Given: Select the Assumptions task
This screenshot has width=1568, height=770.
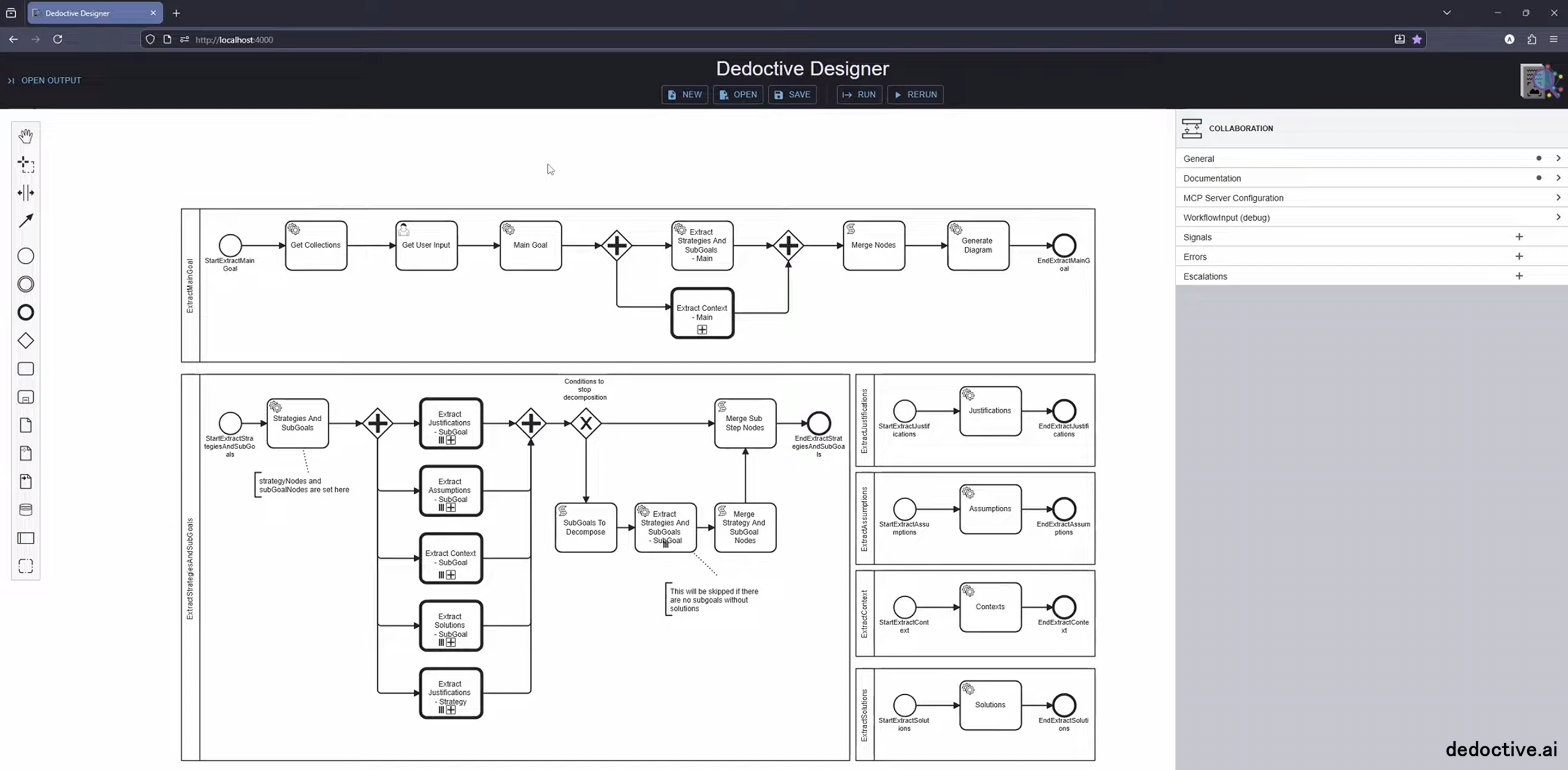Looking at the screenshot, I should (x=990, y=509).
